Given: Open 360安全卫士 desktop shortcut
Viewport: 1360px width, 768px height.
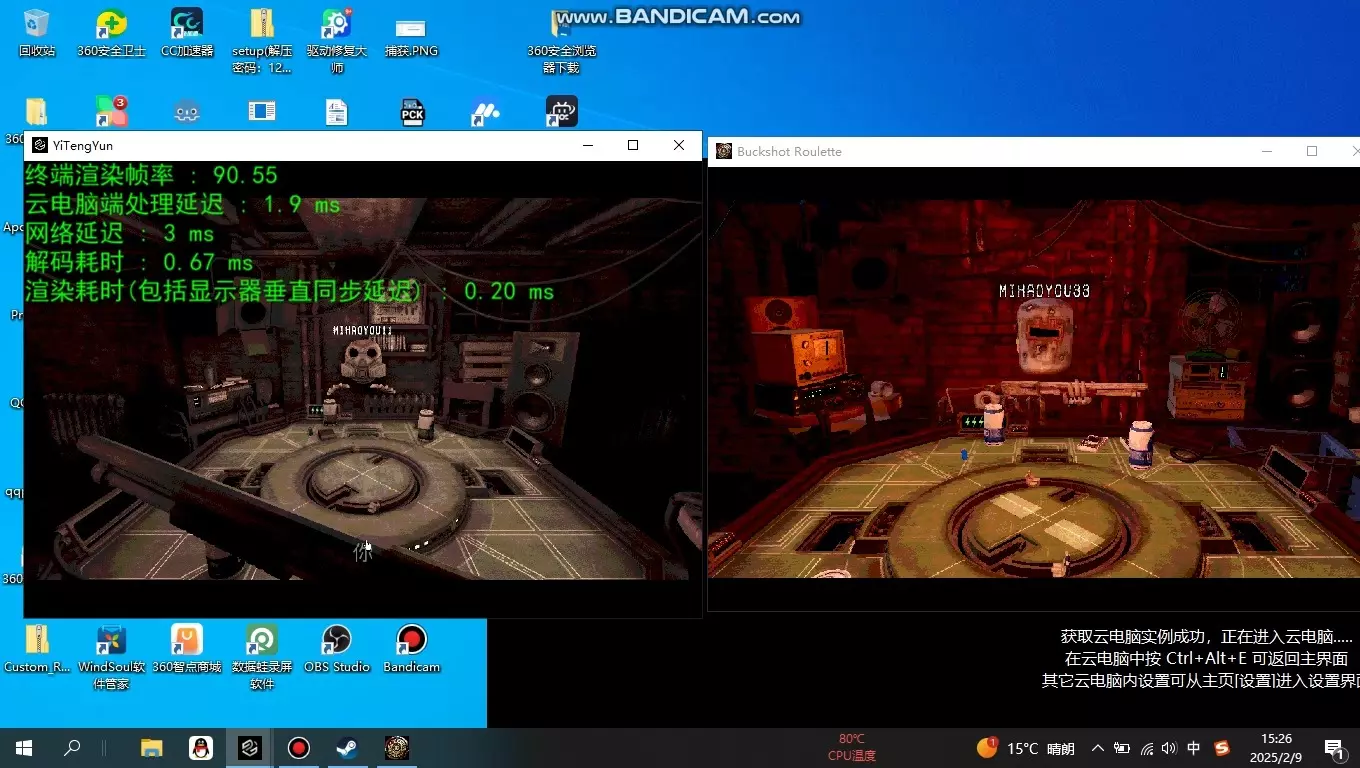Looking at the screenshot, I should click(111, 33).
